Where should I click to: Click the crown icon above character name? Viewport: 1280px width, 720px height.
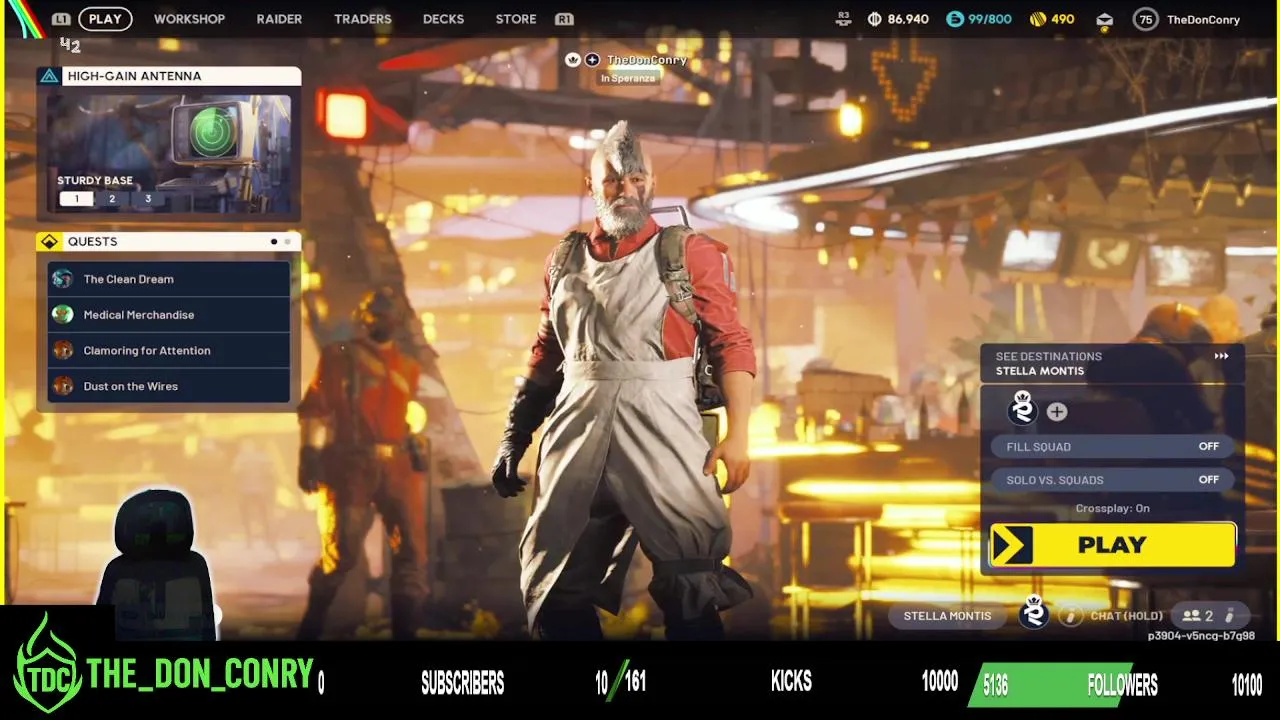click(x=573, y=60)
